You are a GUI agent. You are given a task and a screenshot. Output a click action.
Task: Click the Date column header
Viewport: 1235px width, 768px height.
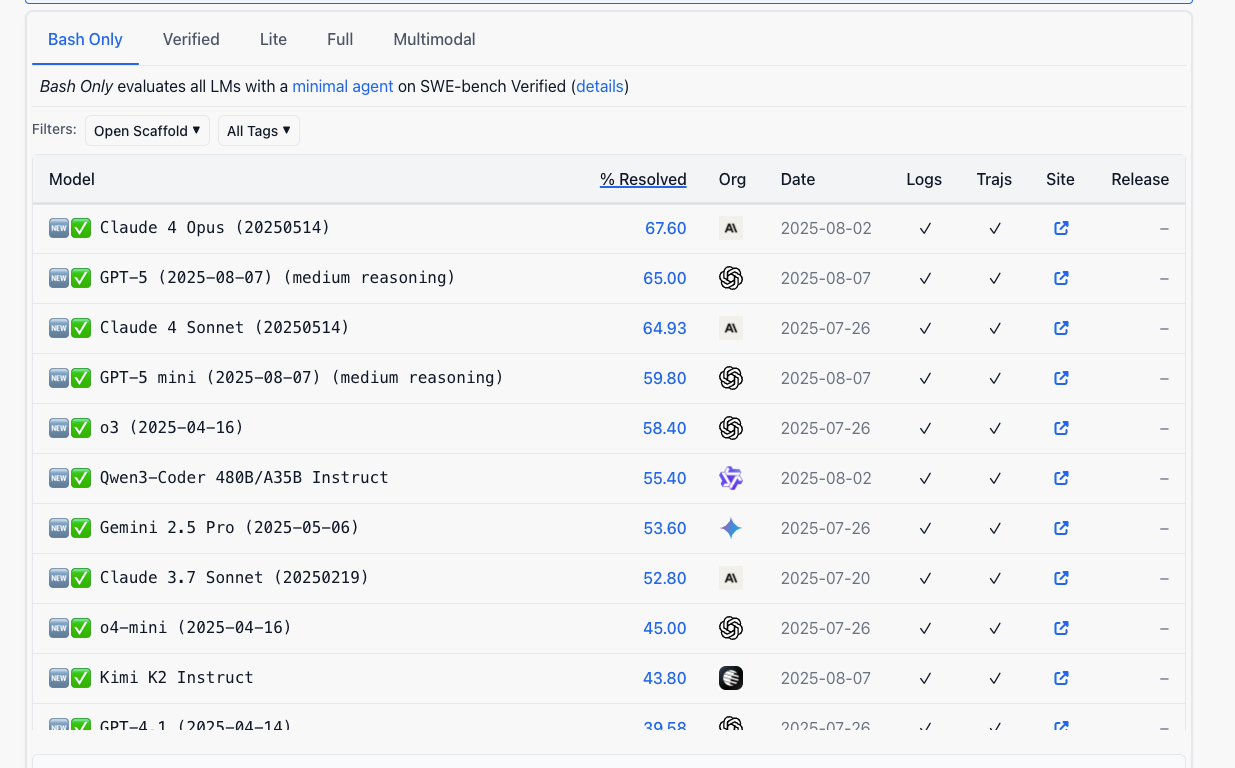[x=798, y=180]
